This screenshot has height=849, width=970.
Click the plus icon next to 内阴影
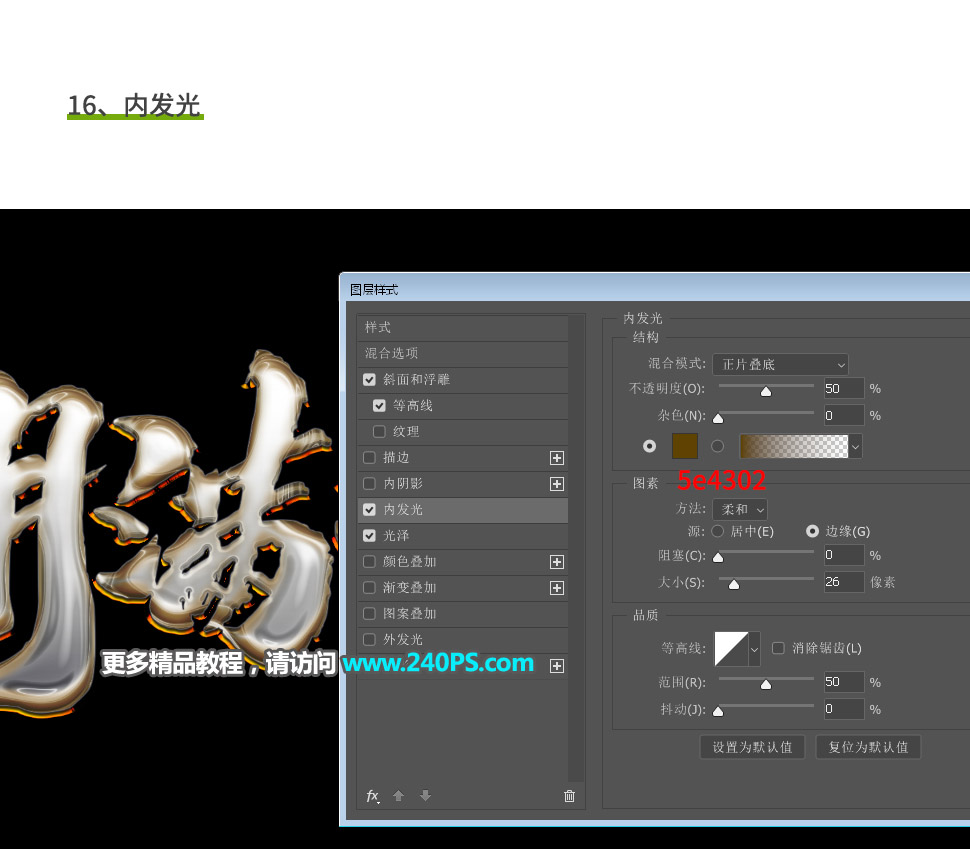click(557, 484)
